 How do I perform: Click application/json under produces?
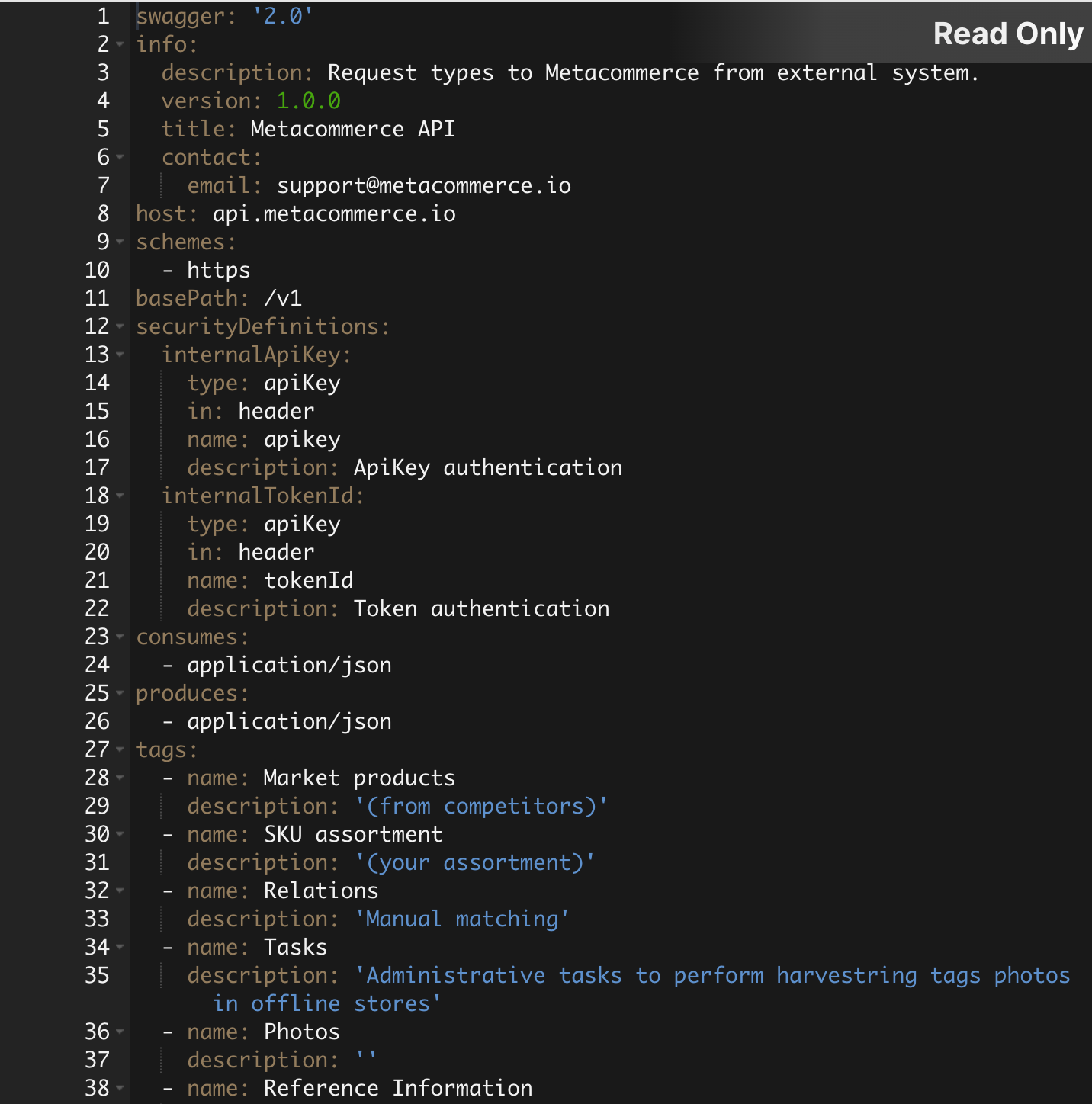pos(289,721)
